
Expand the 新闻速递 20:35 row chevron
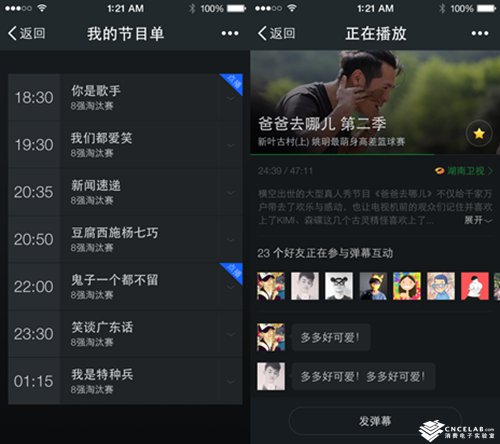tap(231, 193)
